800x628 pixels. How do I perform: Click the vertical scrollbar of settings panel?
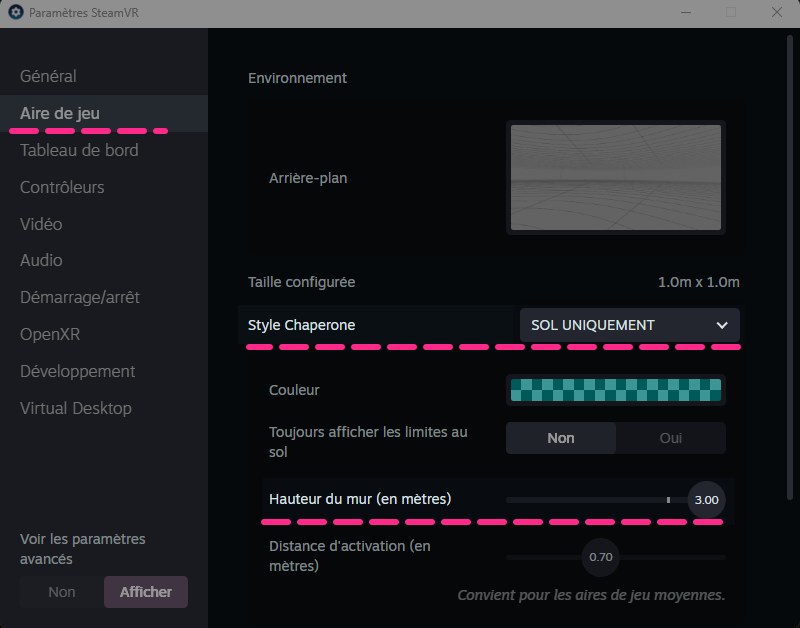point(790,265)
